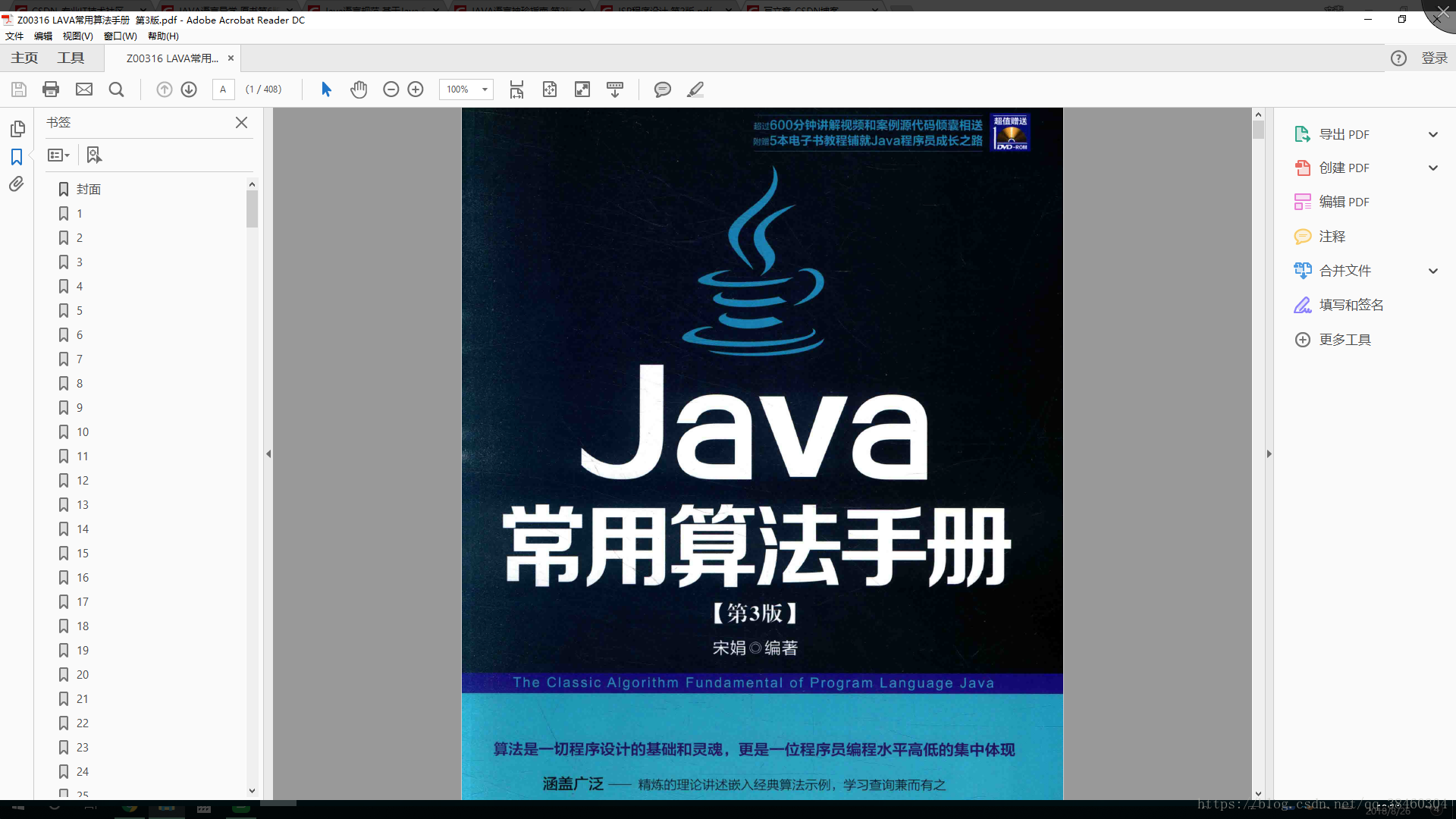Expand the 创建 PDF chevron
Viewport: 1456px width, 819px height.
[x=1433, y=168]
